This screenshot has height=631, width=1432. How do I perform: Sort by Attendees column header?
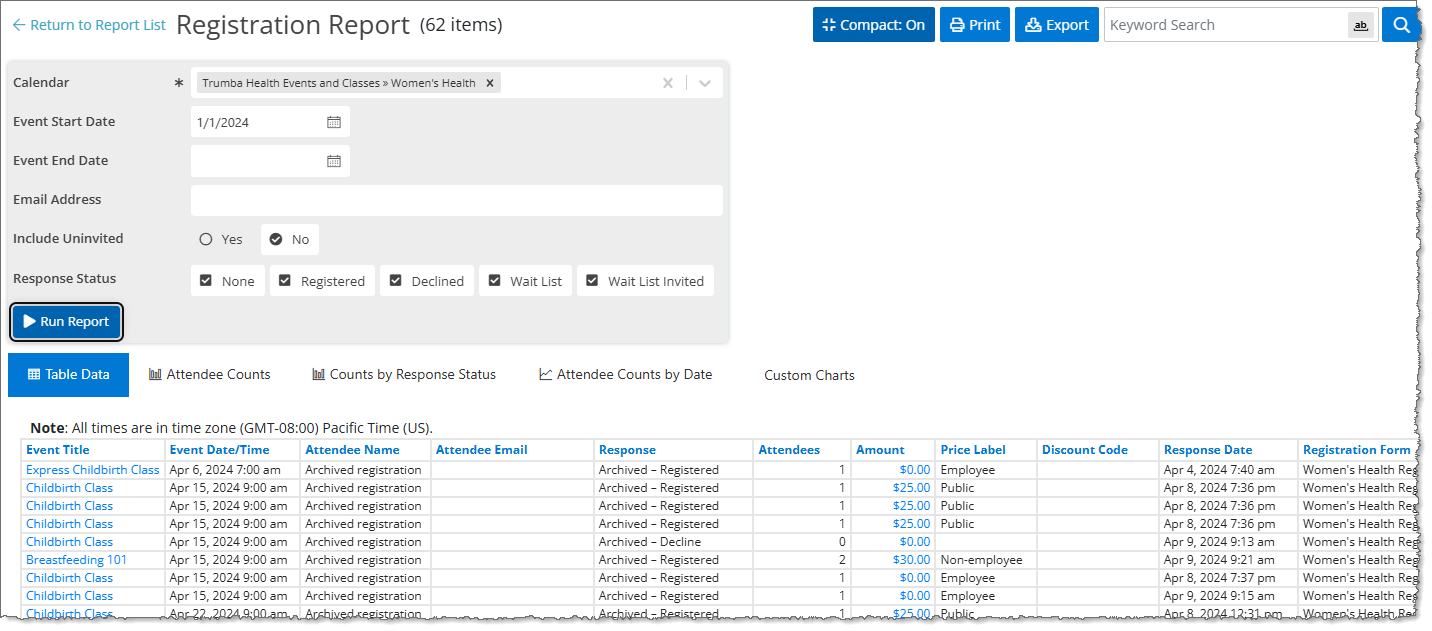pos(789,450)
